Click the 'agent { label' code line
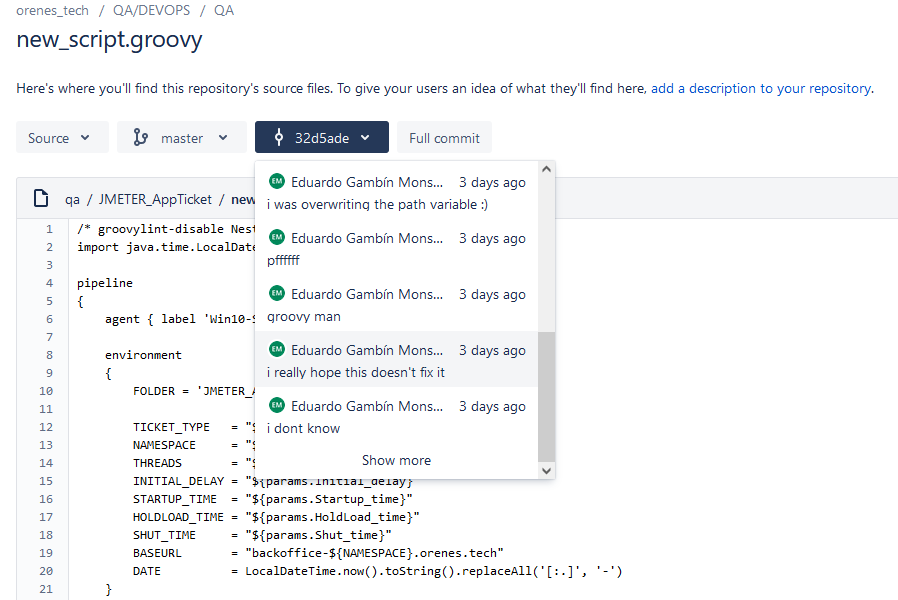 coord(180,319)
